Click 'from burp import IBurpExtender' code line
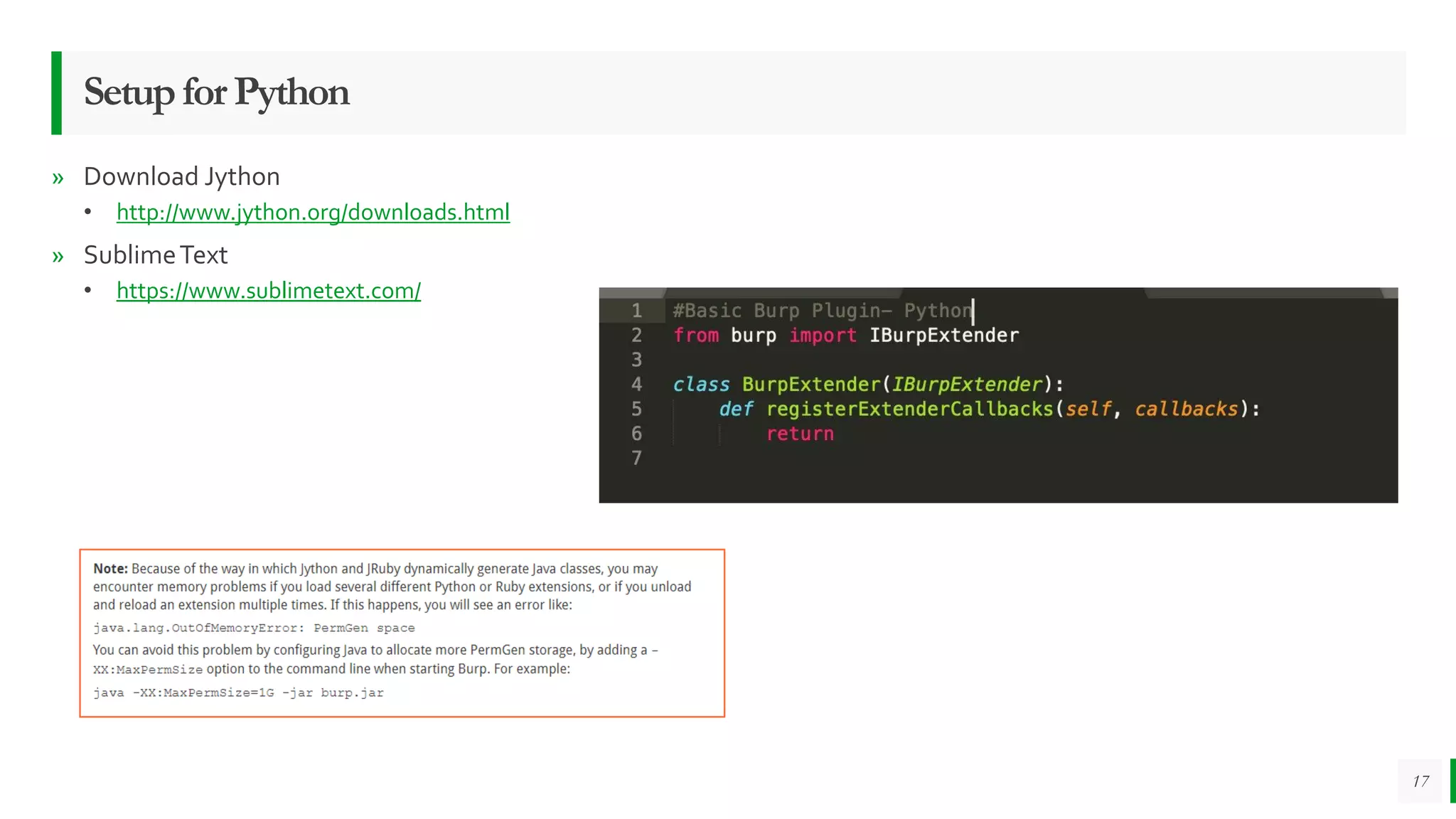The height and width of the screenshot is (819, 1456). tap(846, 335)
